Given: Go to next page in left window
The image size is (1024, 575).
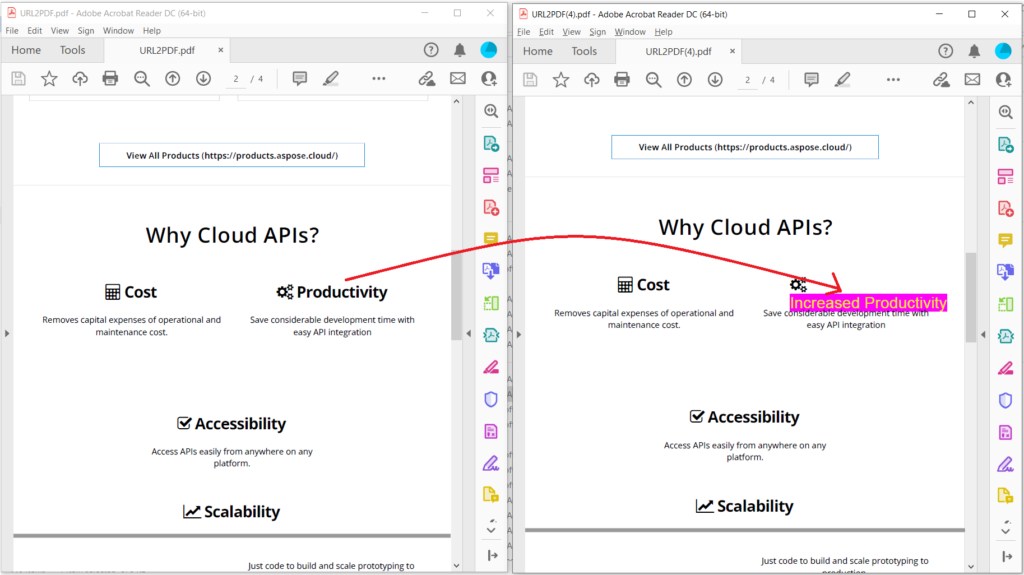Looking at the screenshot, I should pyautogui.click(x=203, y=78).
